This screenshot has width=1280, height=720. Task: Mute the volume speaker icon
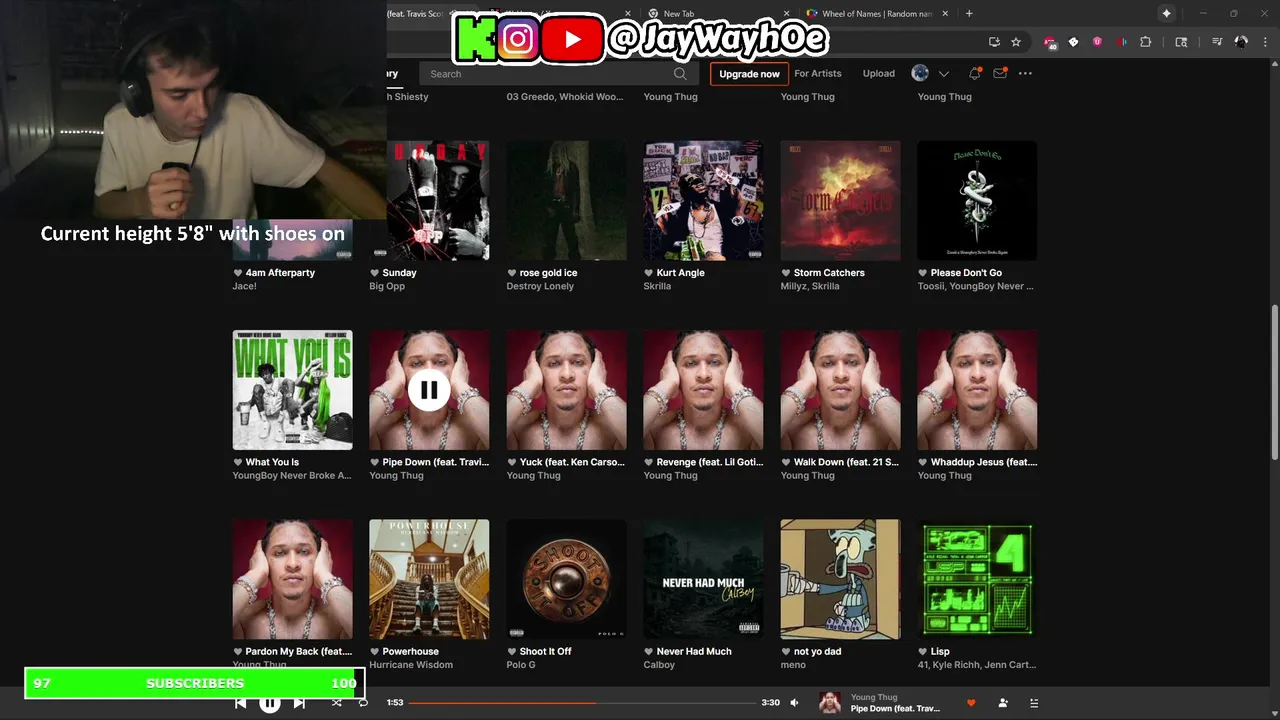(x=794, y=703)
